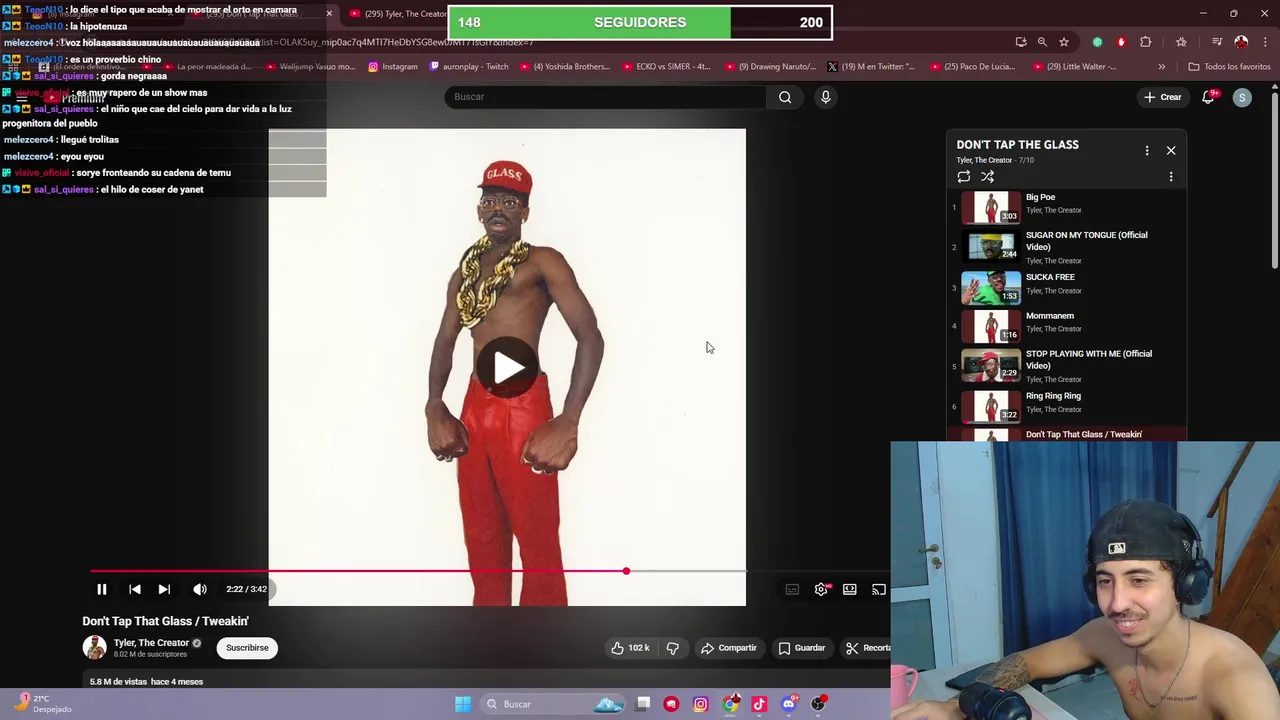
Task: Open the Yoshida Brothers bookmark
Action: [x=564, y=67]
